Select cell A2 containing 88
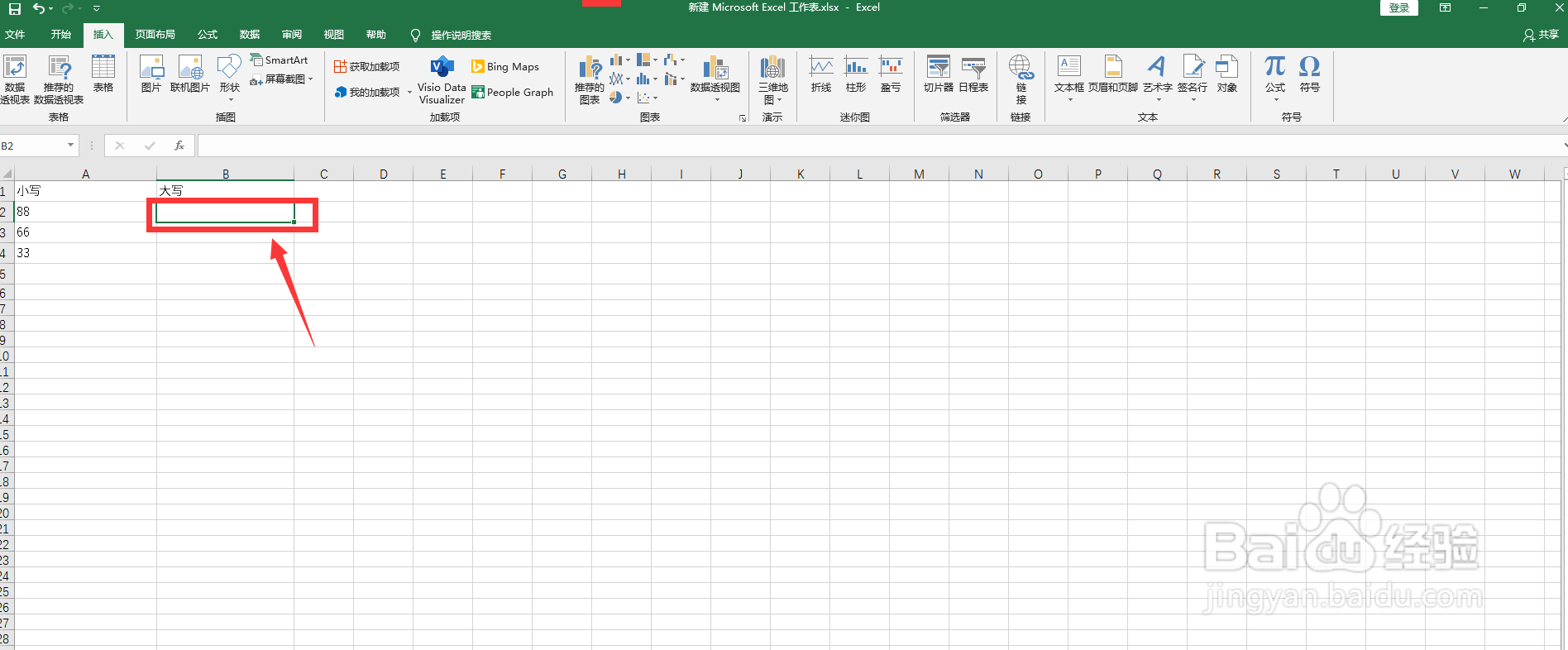Viewport: 1568px width, 650px height. tap(85, 212)
